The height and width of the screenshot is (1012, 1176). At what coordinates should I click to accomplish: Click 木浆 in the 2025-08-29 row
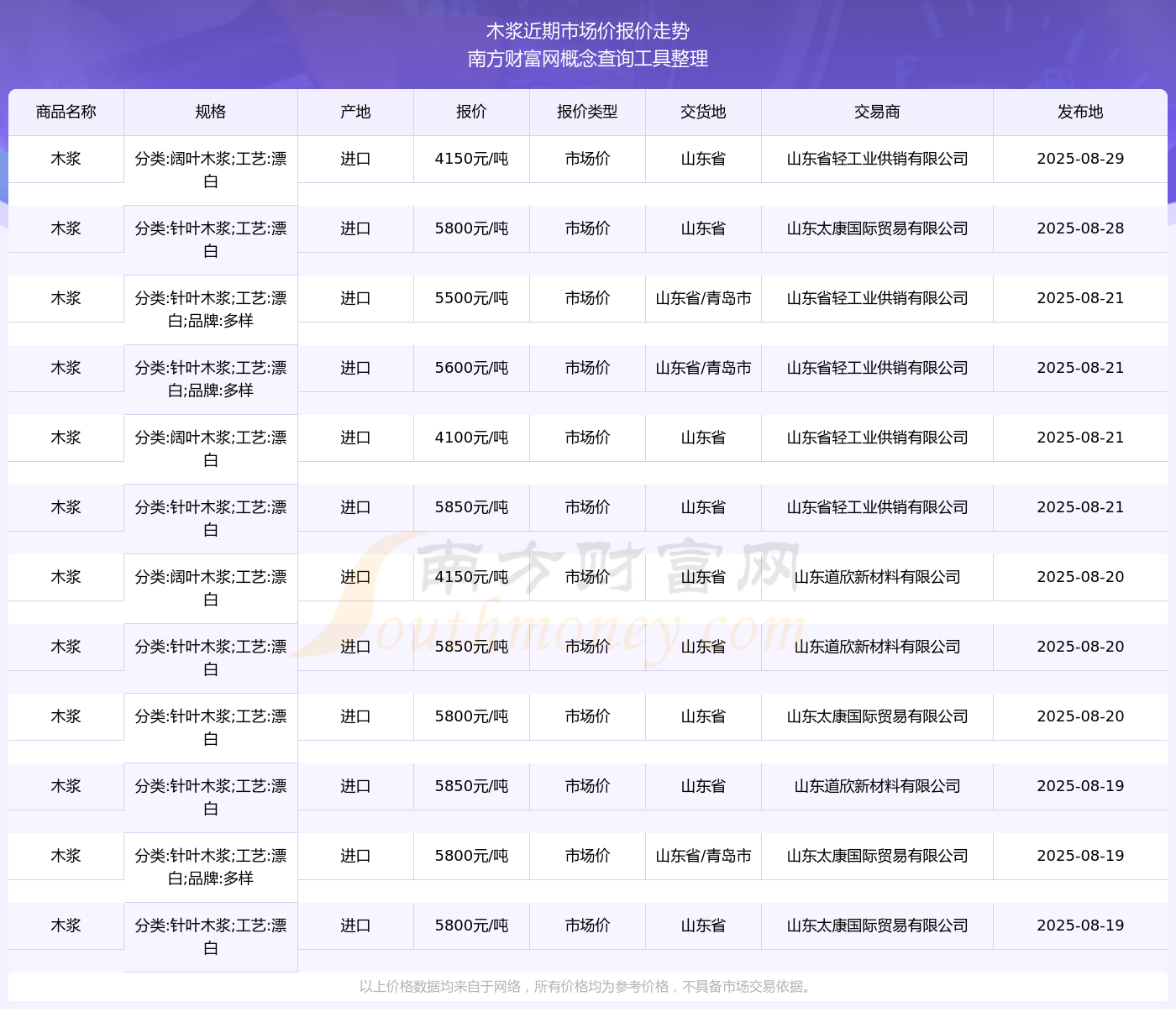click(x=66, y=159)
